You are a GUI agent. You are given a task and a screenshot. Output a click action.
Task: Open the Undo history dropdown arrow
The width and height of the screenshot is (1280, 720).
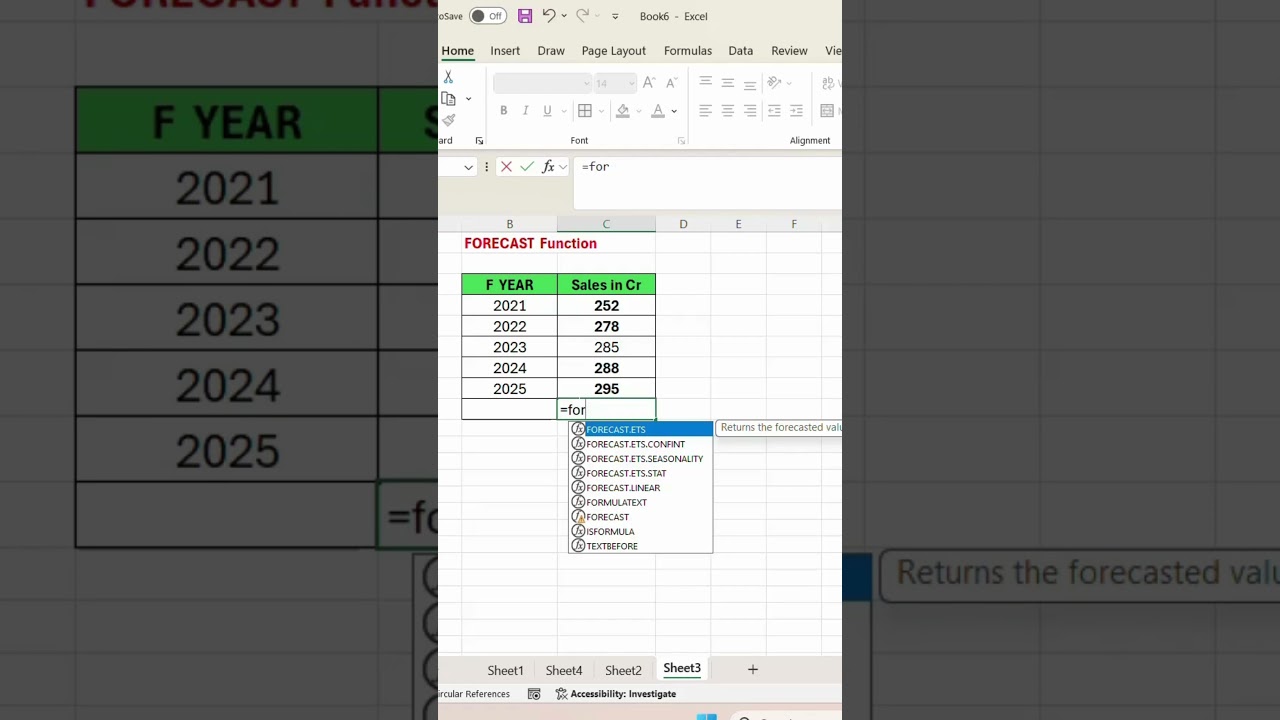(564, 16)
